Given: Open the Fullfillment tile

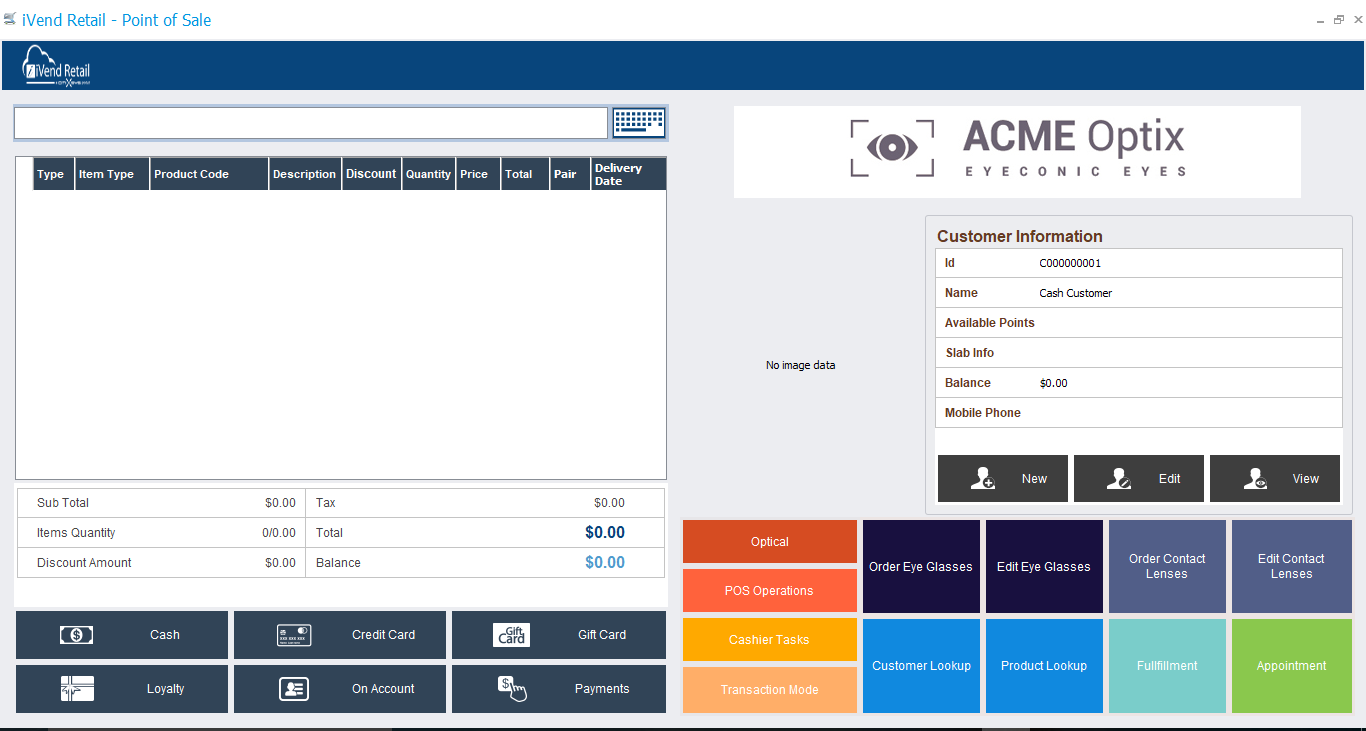Looking at the screenshot, I should coord(1167,666).
